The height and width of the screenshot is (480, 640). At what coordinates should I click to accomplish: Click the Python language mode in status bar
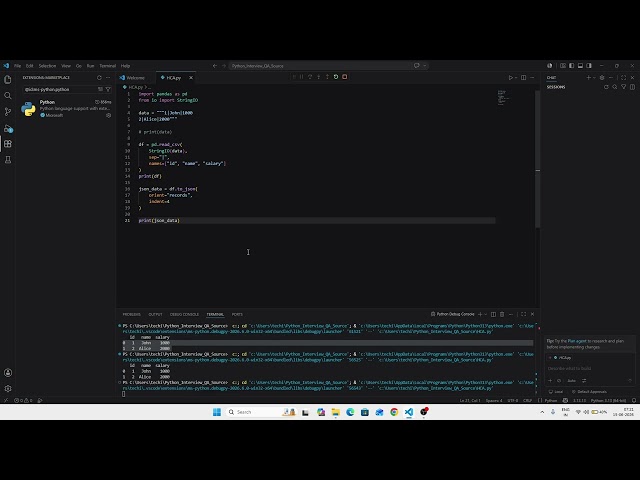click(x=551, y=400)
